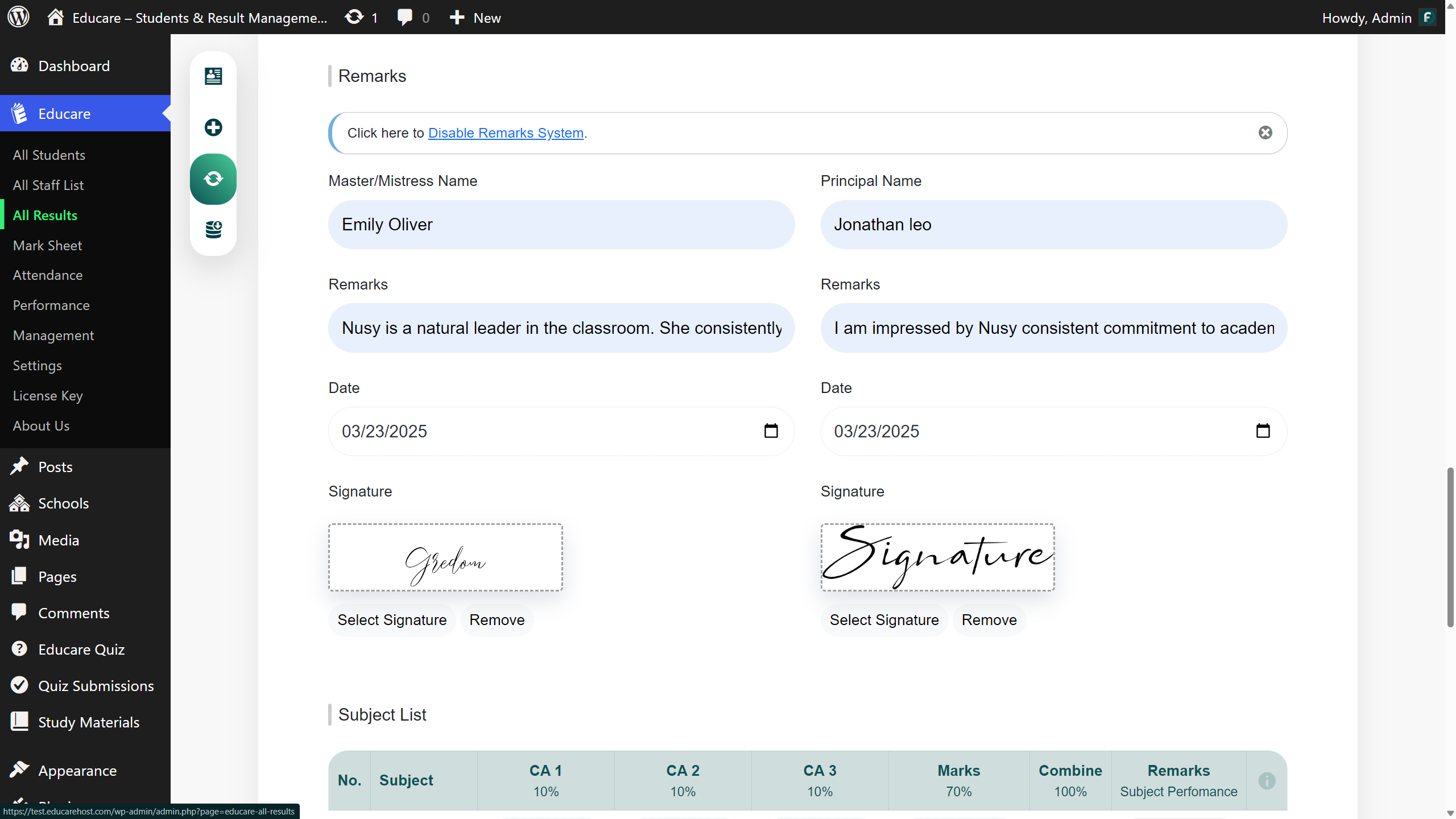Edit Principal Name field
The width and height of the screenshot is (1456, 819).
[1053, 225]
